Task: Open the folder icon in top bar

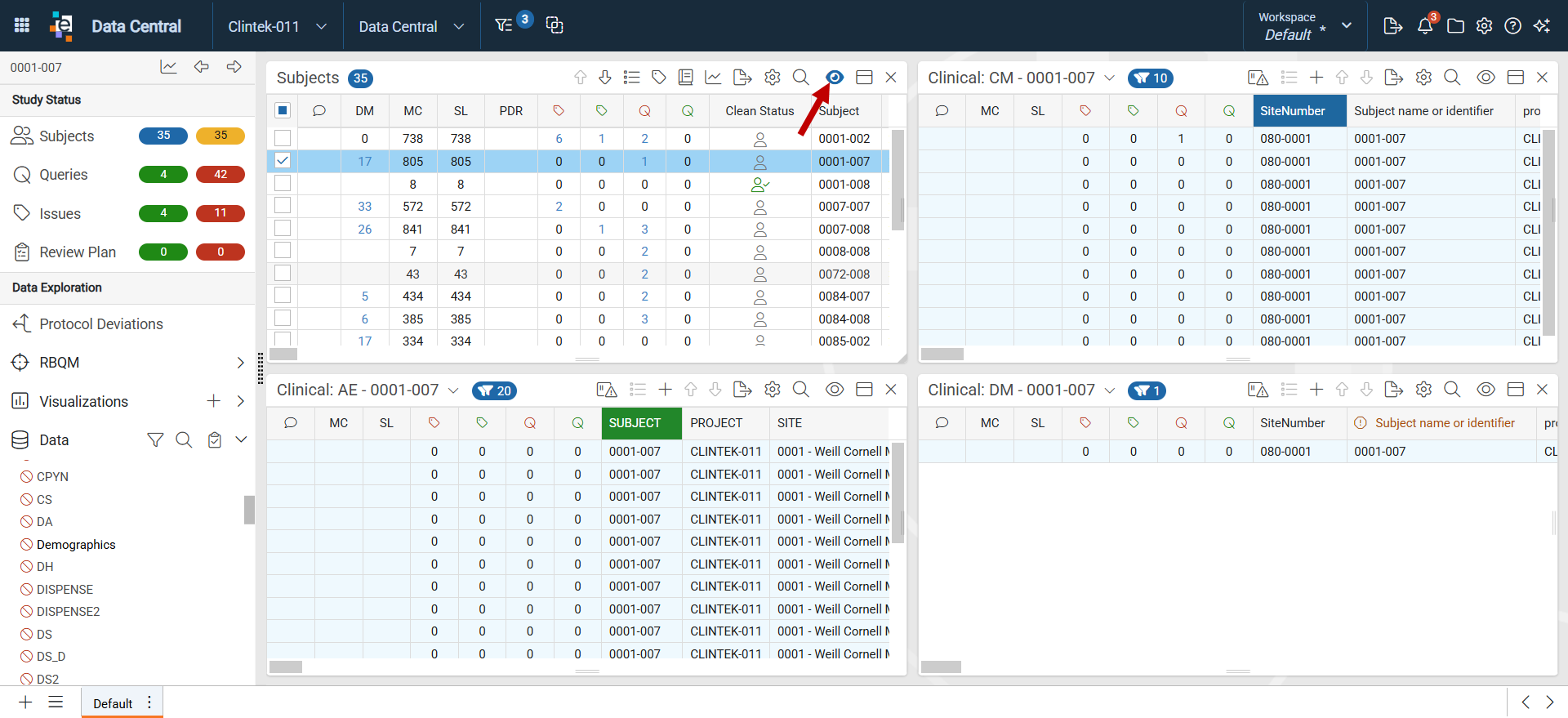Action: point(1455,26)
